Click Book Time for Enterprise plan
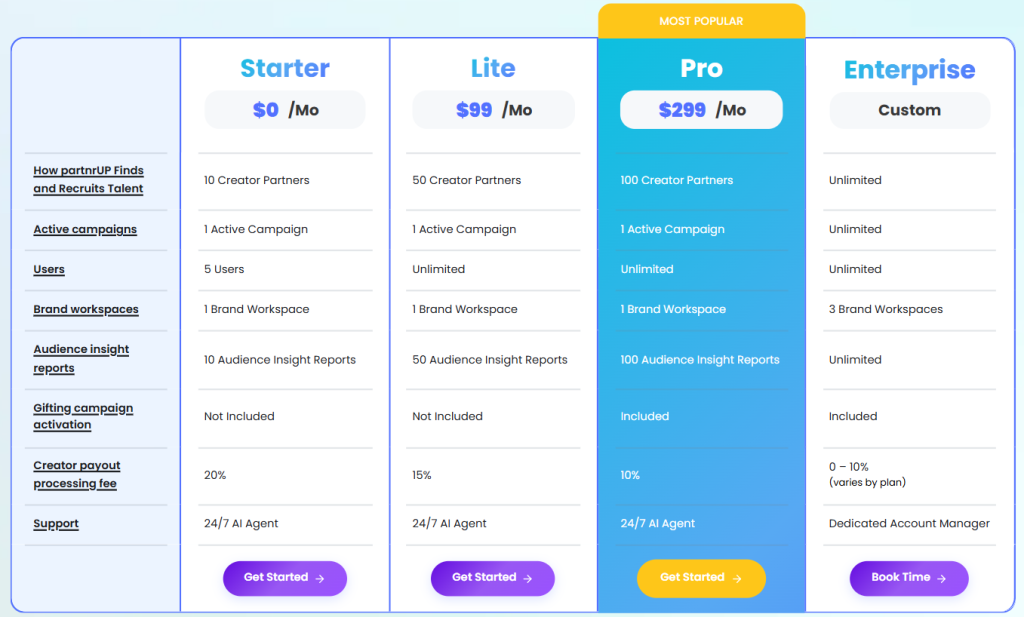This screenshot has width=1024, height=617. [x=908, y=578]
